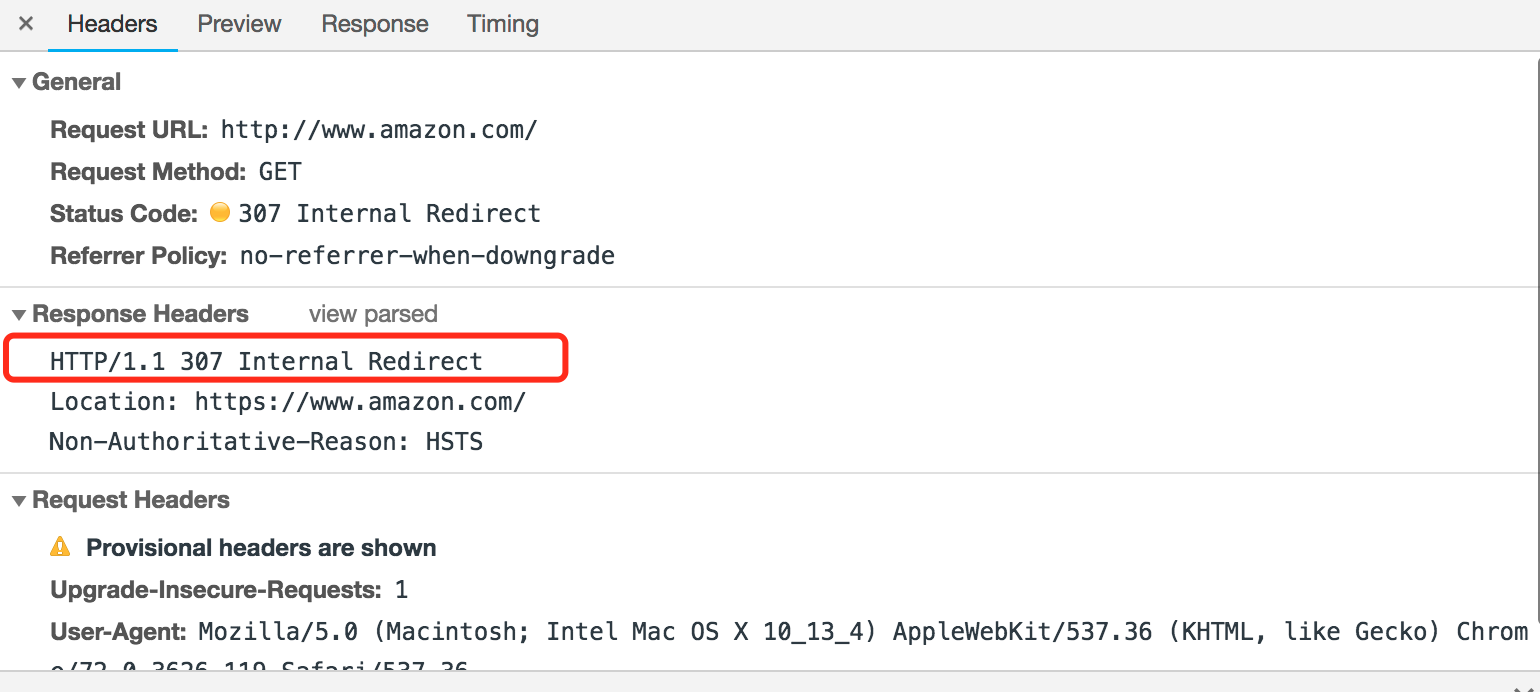Click the view parsed link
Viewport: 1540px width, 692px height.
(x=372, y=313)
